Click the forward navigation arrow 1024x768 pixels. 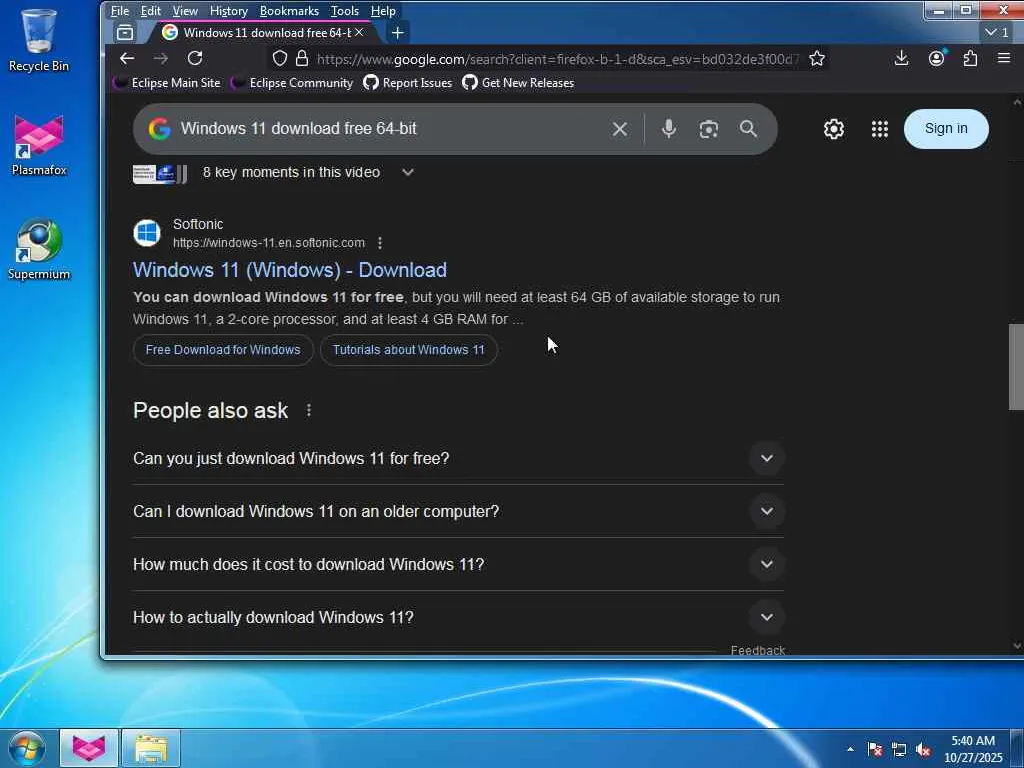pos(161,58)
